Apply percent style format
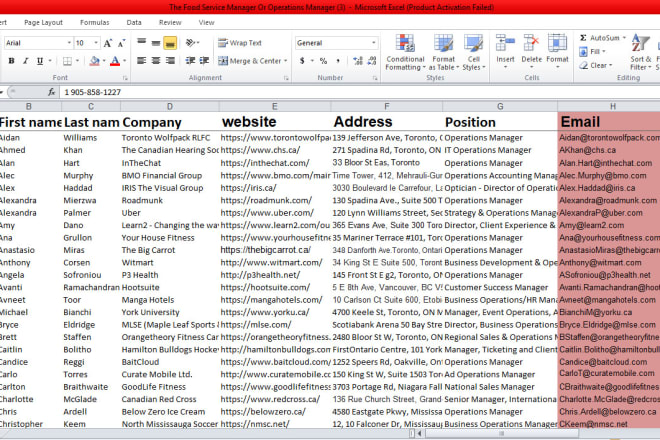660x440 pixels. pyautogui.click(x=323, y=61)
